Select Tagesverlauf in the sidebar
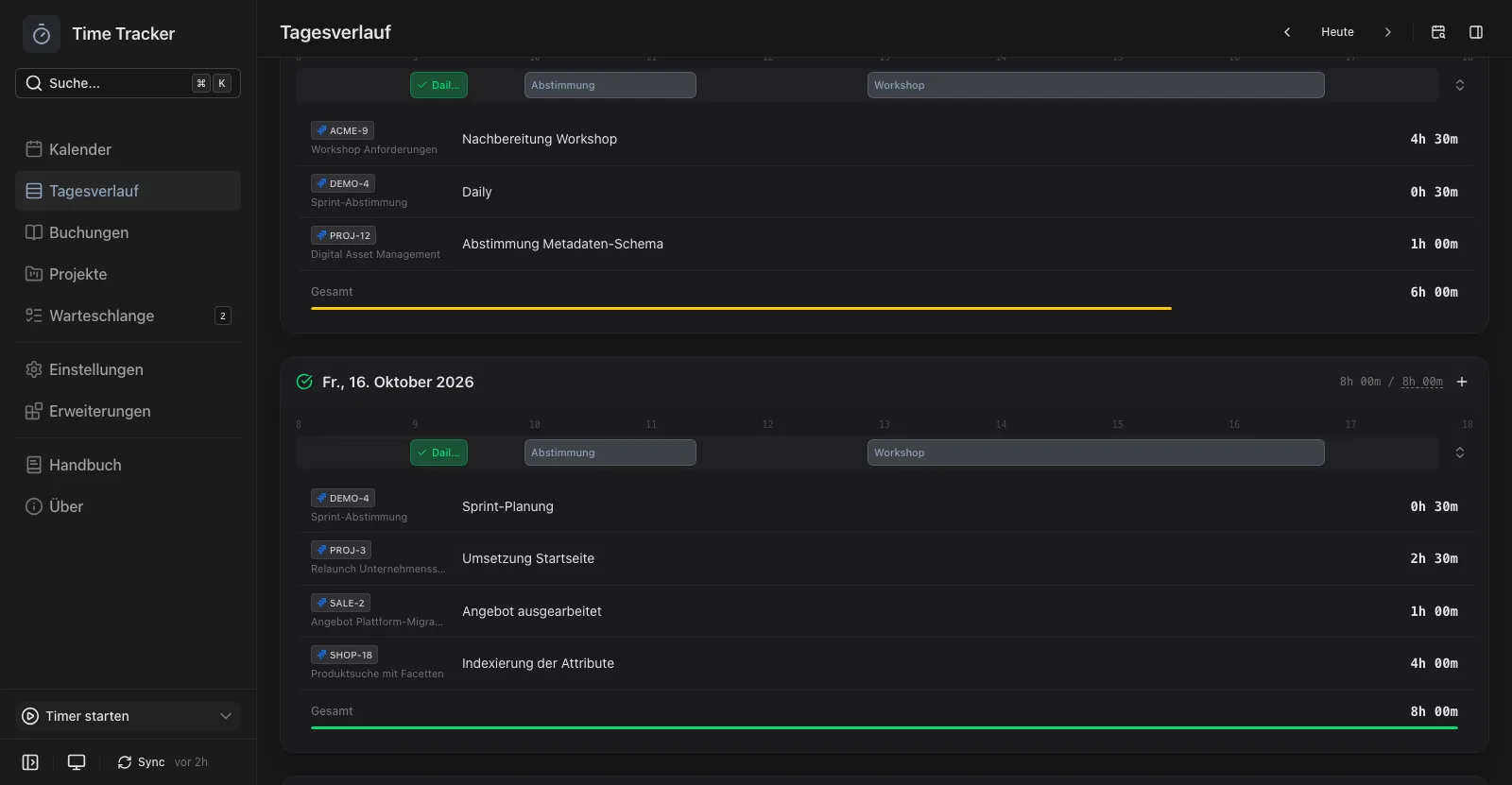The height and width of the screenshot is (785, 1512). [x=128, y=191]
